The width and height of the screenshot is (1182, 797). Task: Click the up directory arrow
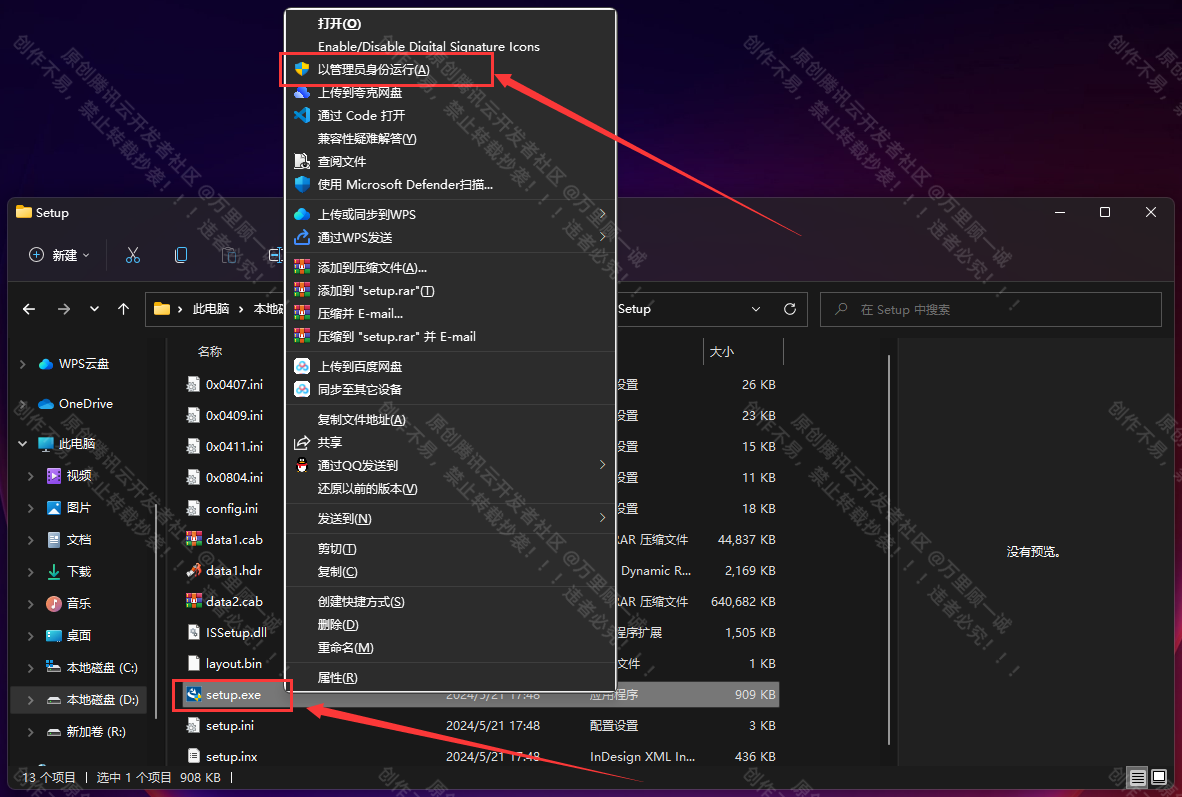point(123,309)
